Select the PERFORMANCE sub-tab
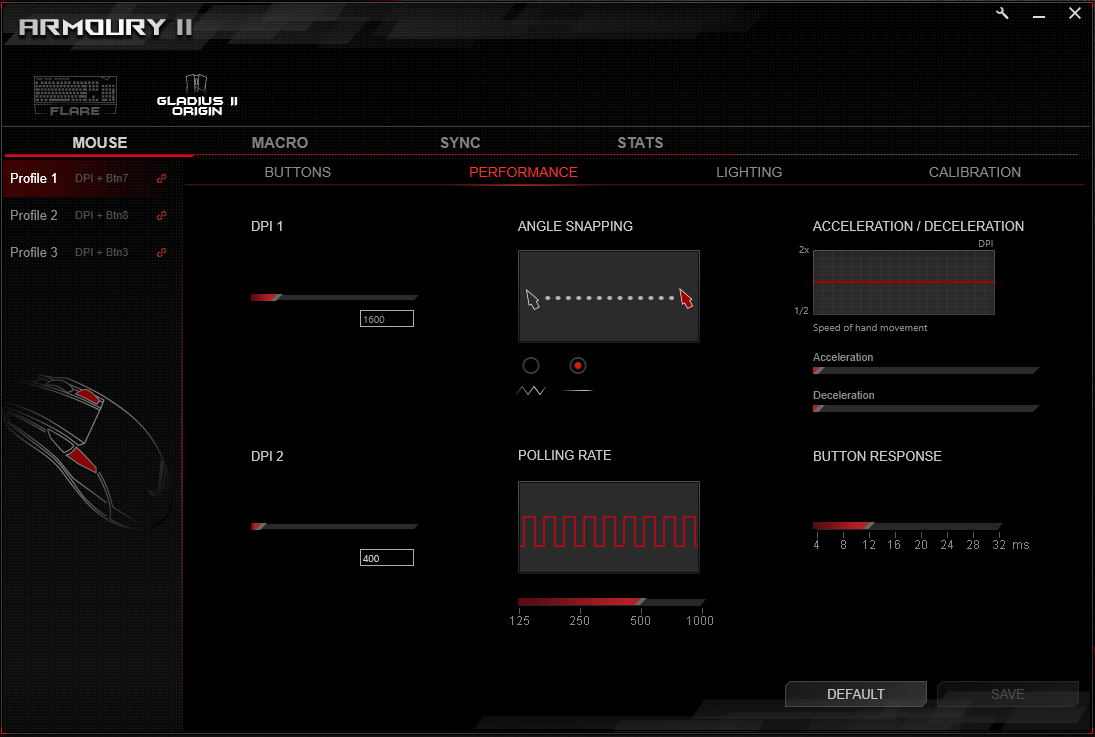Viewport: 1095px width, 737px height. click(x=523, y=172)
